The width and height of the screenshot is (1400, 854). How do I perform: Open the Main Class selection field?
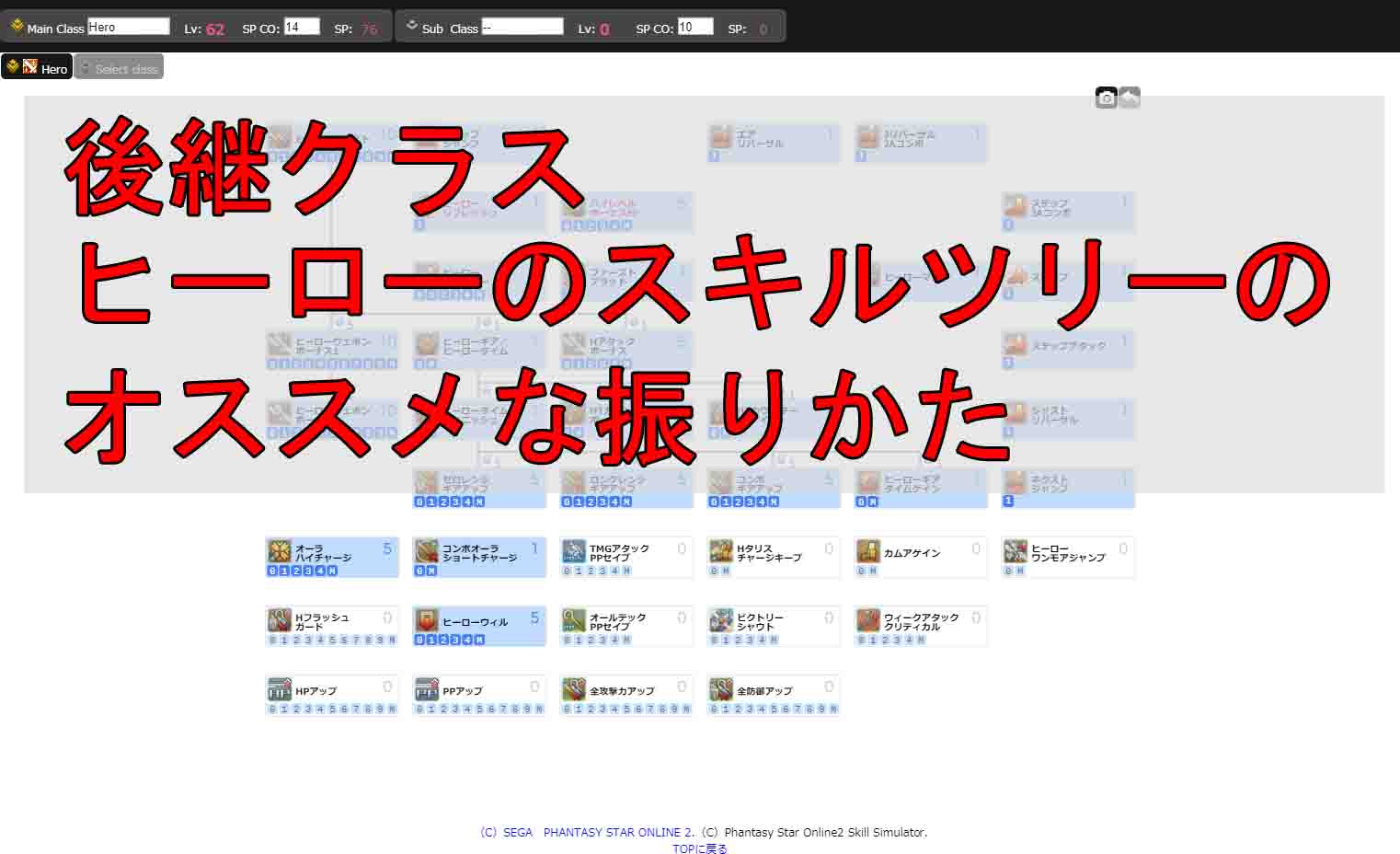tap(129, 27)
